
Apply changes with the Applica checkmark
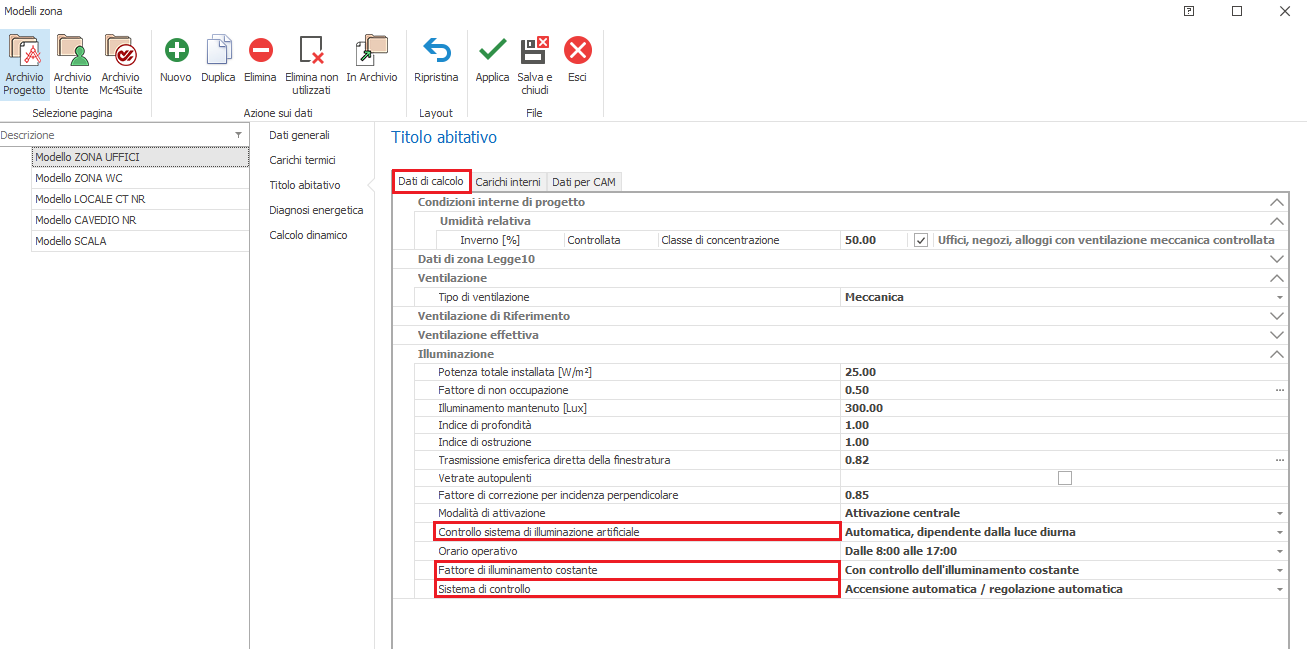(x=492, y=50)
